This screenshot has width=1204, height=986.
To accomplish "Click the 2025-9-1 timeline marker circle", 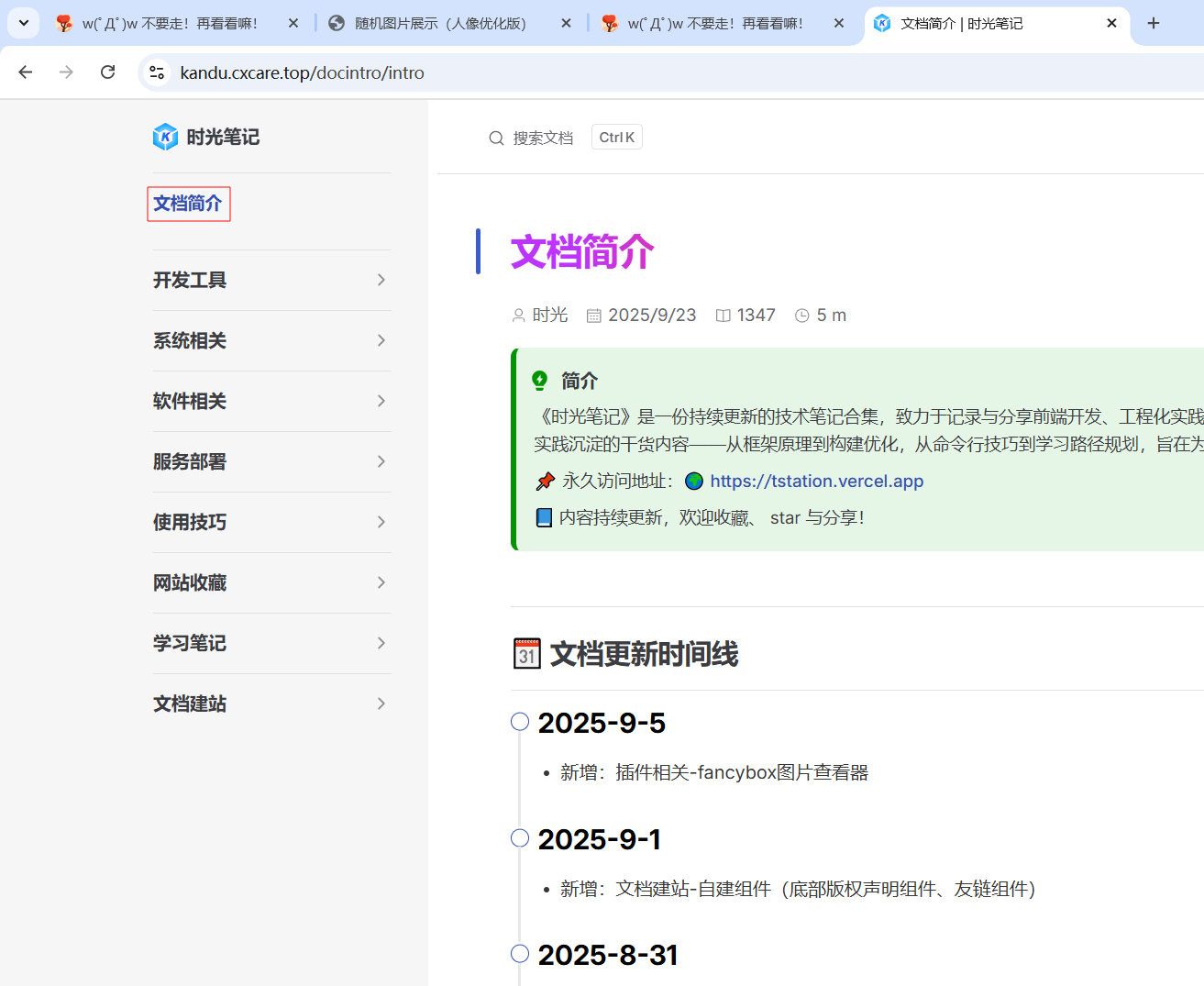I will [520, 837].
